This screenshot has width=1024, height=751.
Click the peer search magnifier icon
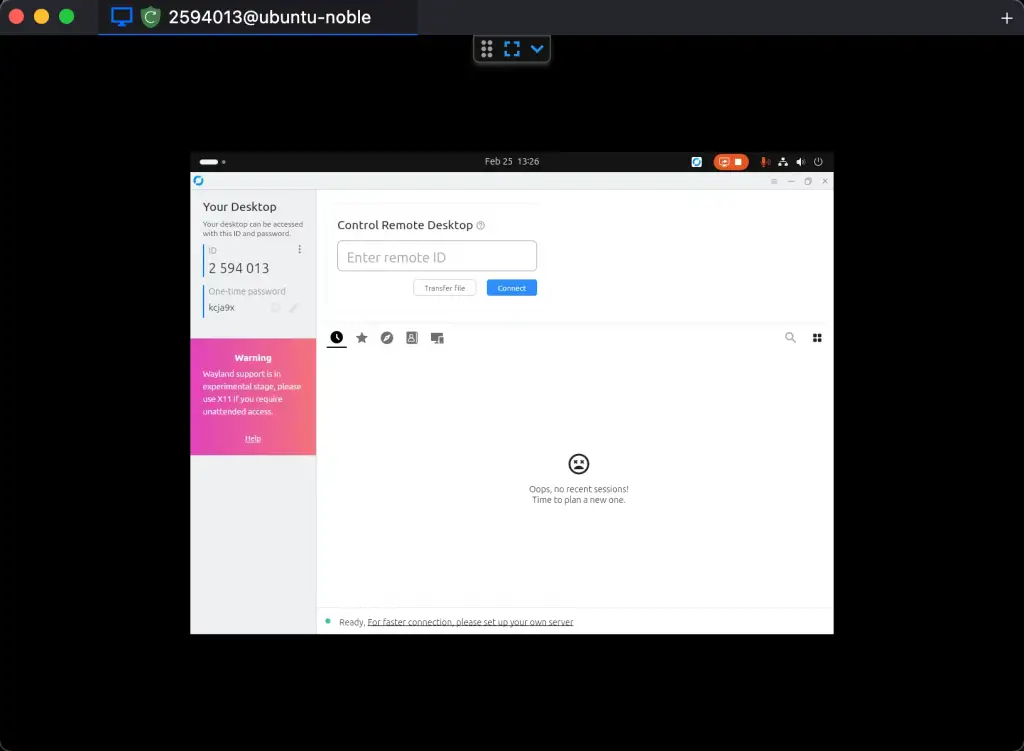(790, 337)
